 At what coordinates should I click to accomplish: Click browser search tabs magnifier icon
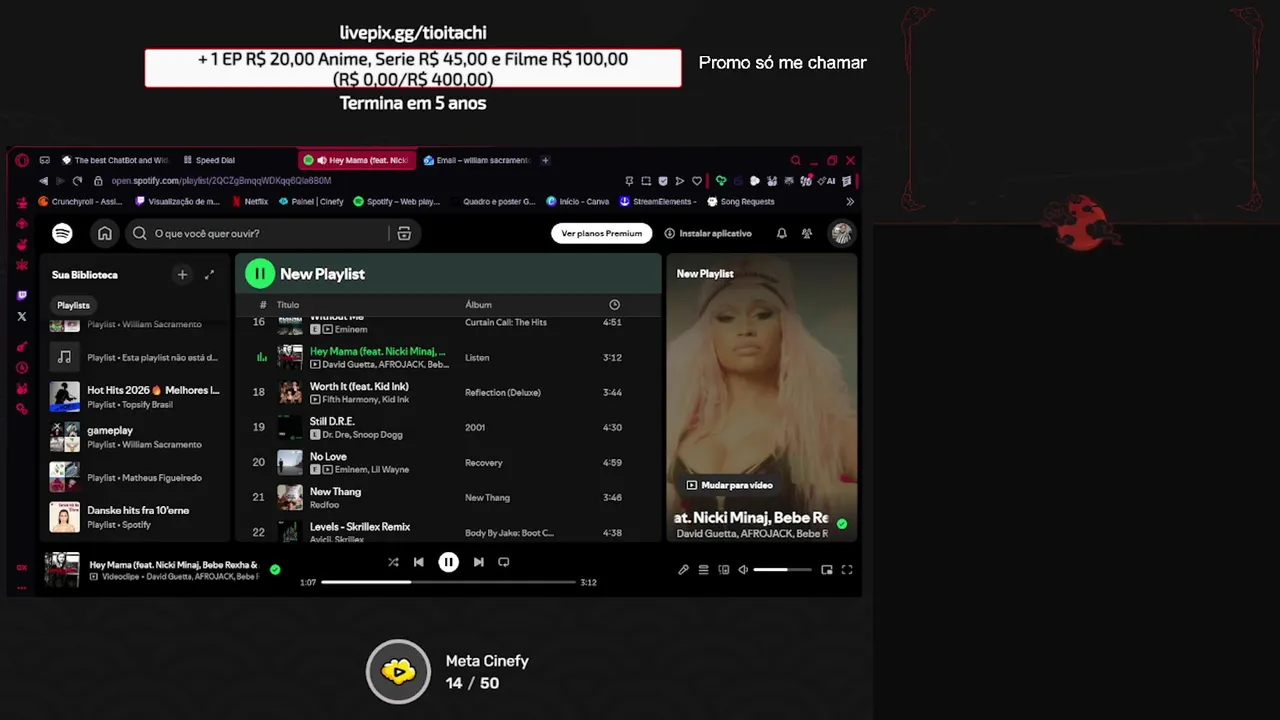(796, 160)
